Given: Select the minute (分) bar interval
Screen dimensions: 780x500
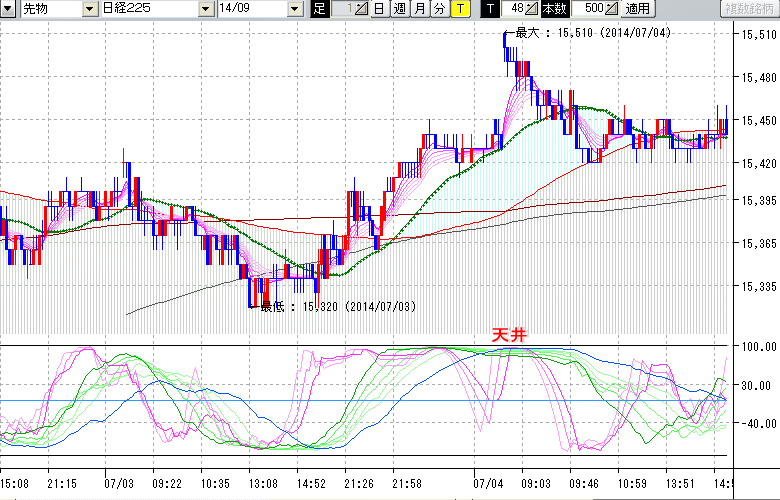Looking at the screenshot, I should [x=439, y=9].
